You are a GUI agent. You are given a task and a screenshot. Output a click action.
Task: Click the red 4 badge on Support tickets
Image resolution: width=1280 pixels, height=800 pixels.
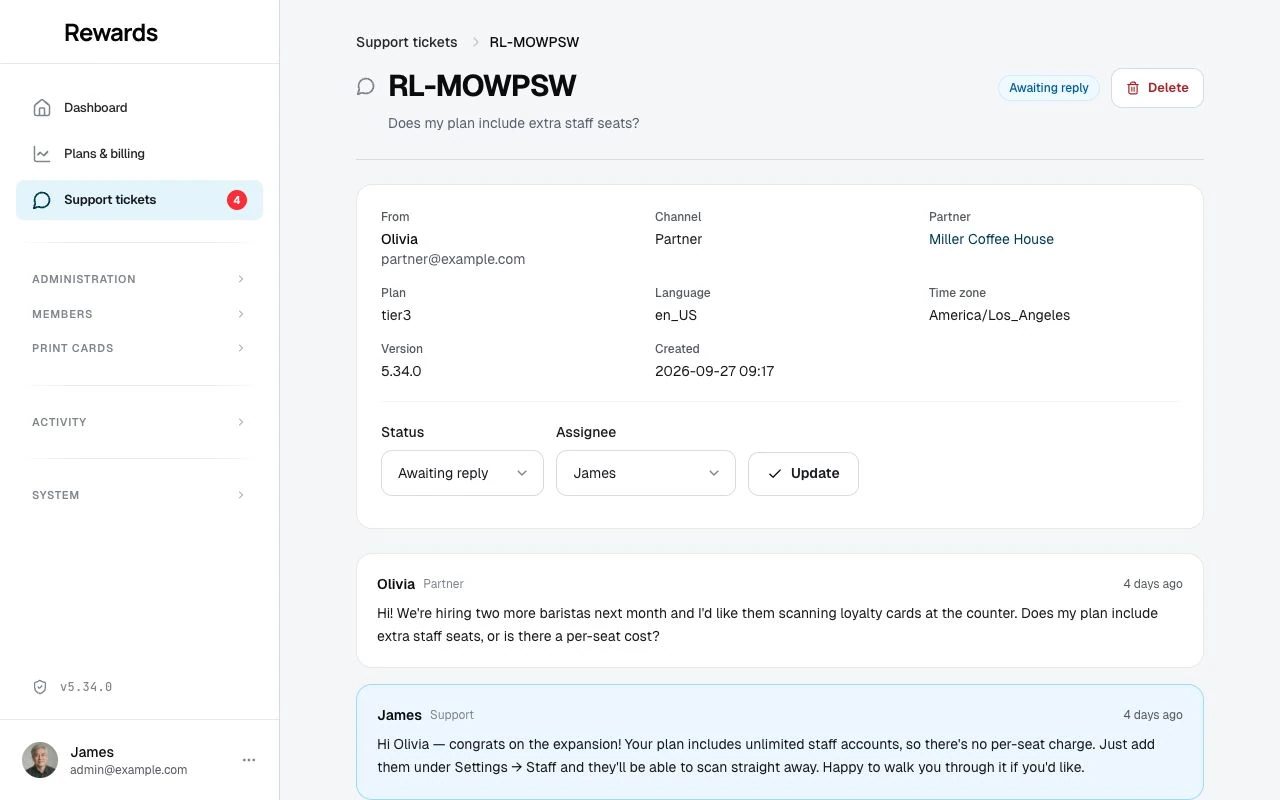tap(237, 200)
